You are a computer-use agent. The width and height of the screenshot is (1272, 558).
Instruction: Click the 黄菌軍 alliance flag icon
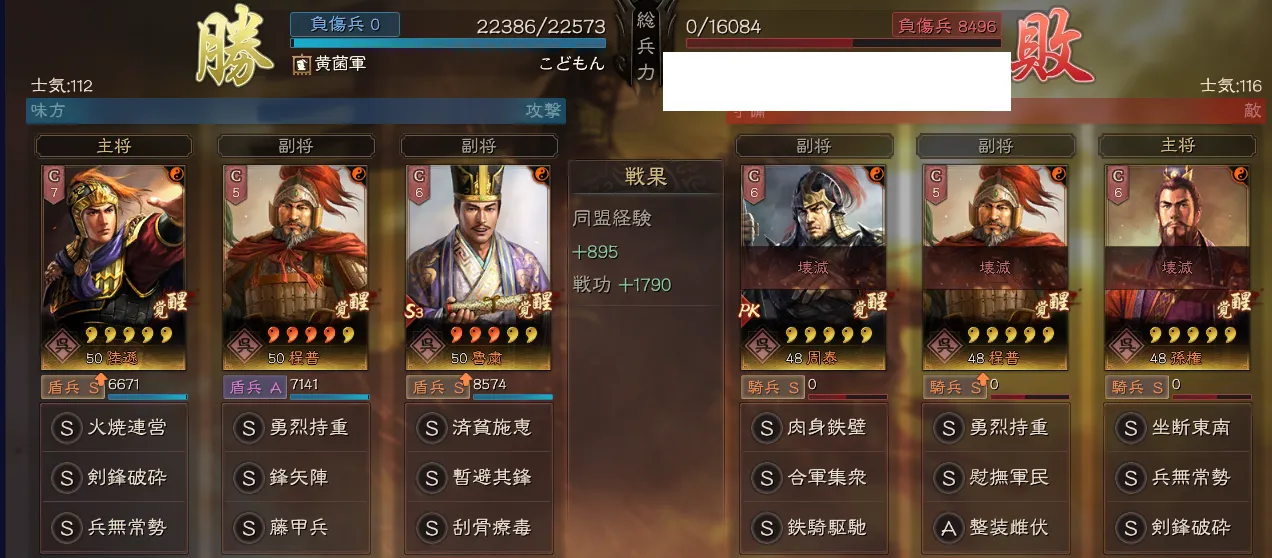[x=301, y=63]
